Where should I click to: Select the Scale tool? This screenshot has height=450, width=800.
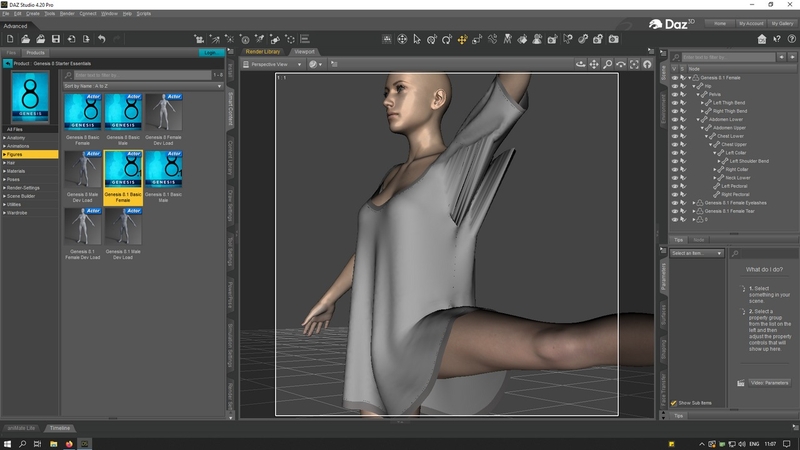coord(477,39)
